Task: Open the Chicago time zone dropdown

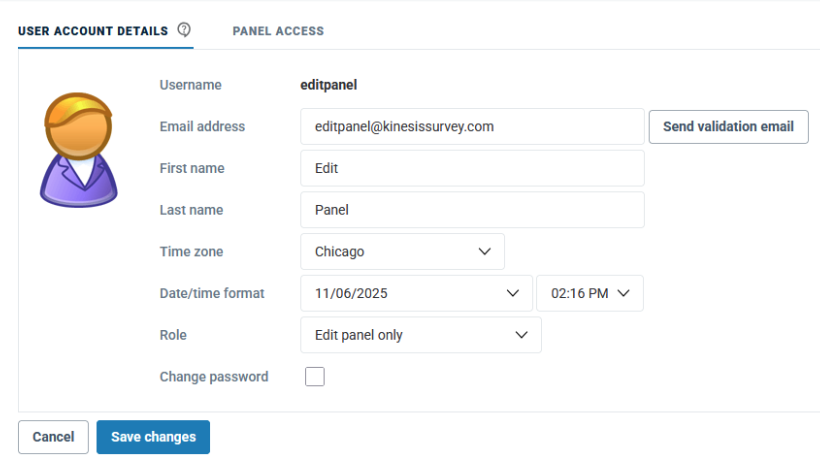Action: tap(402, 251)
